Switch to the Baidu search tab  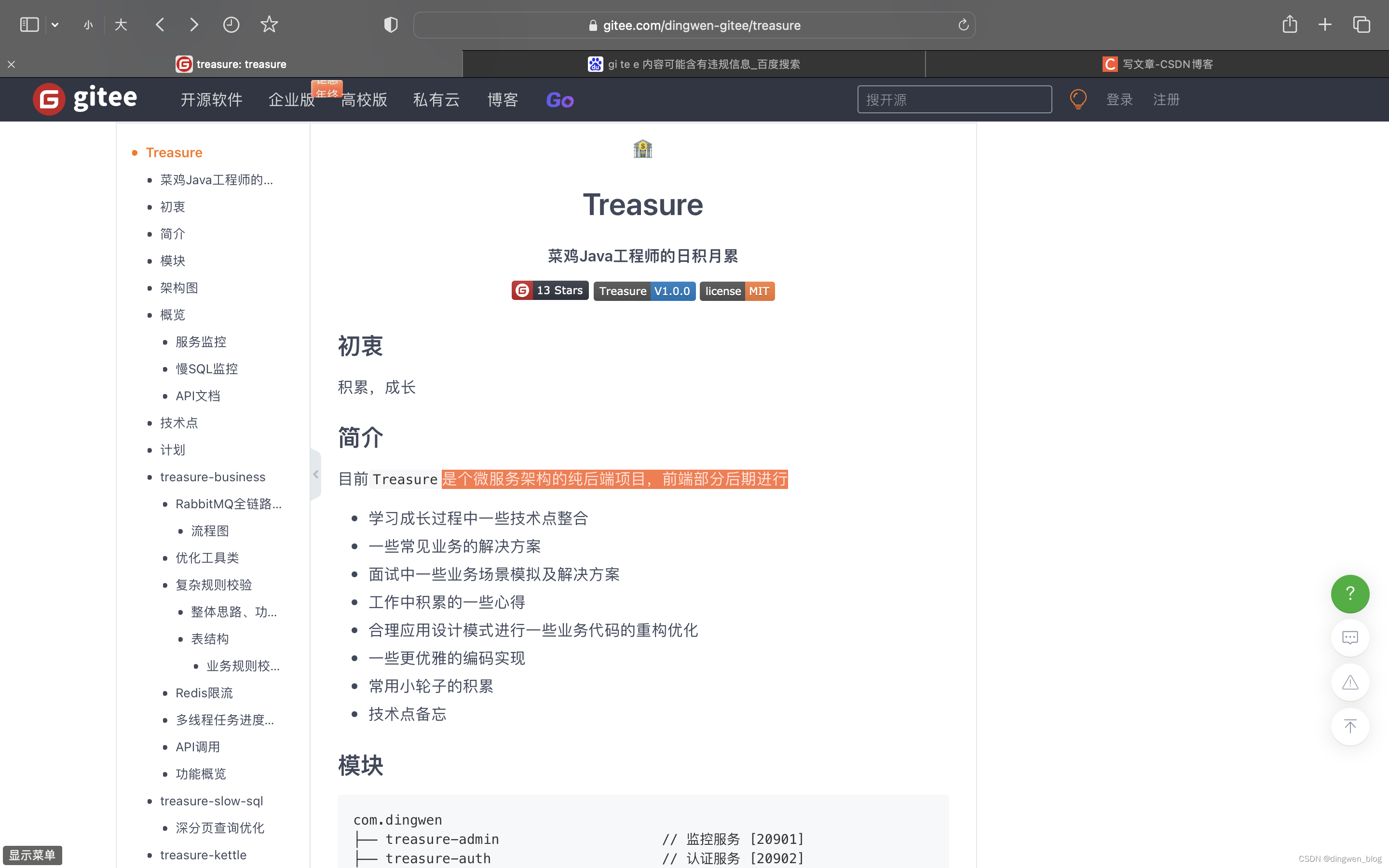[694, 64]
